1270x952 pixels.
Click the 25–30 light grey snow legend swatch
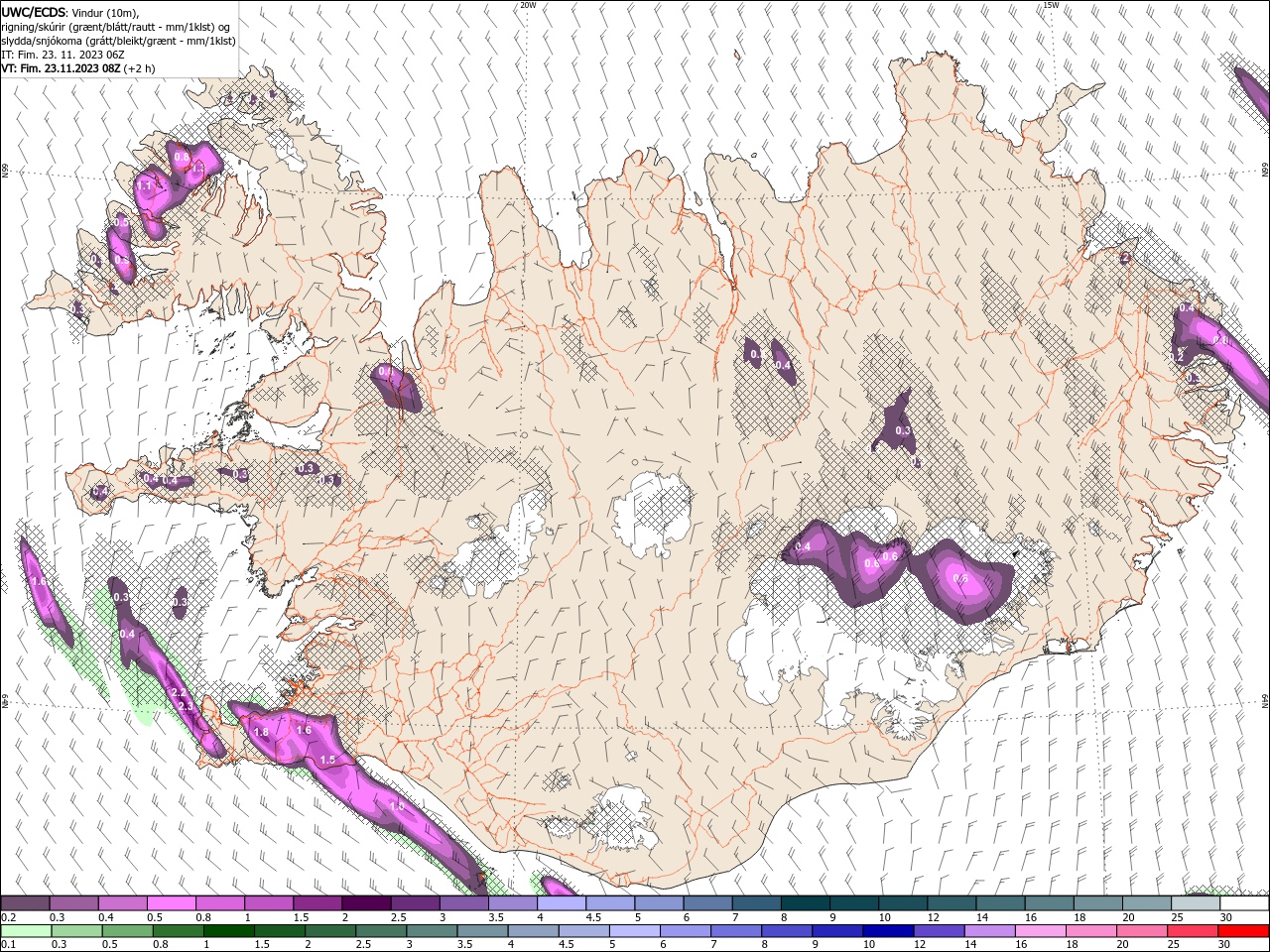coord(1196,903)
